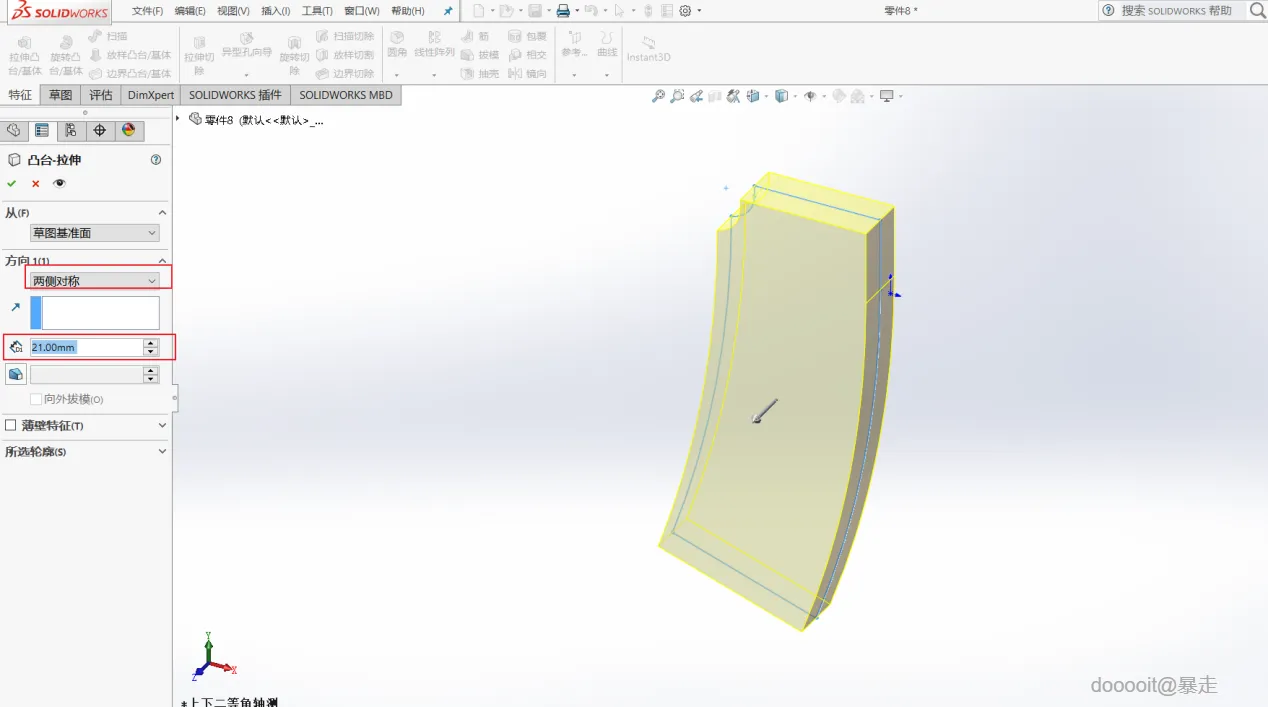Click the direction of extrusion selection box
Image resolution: width=1268 pixels, height=707 pixels.
coord(95,313)
